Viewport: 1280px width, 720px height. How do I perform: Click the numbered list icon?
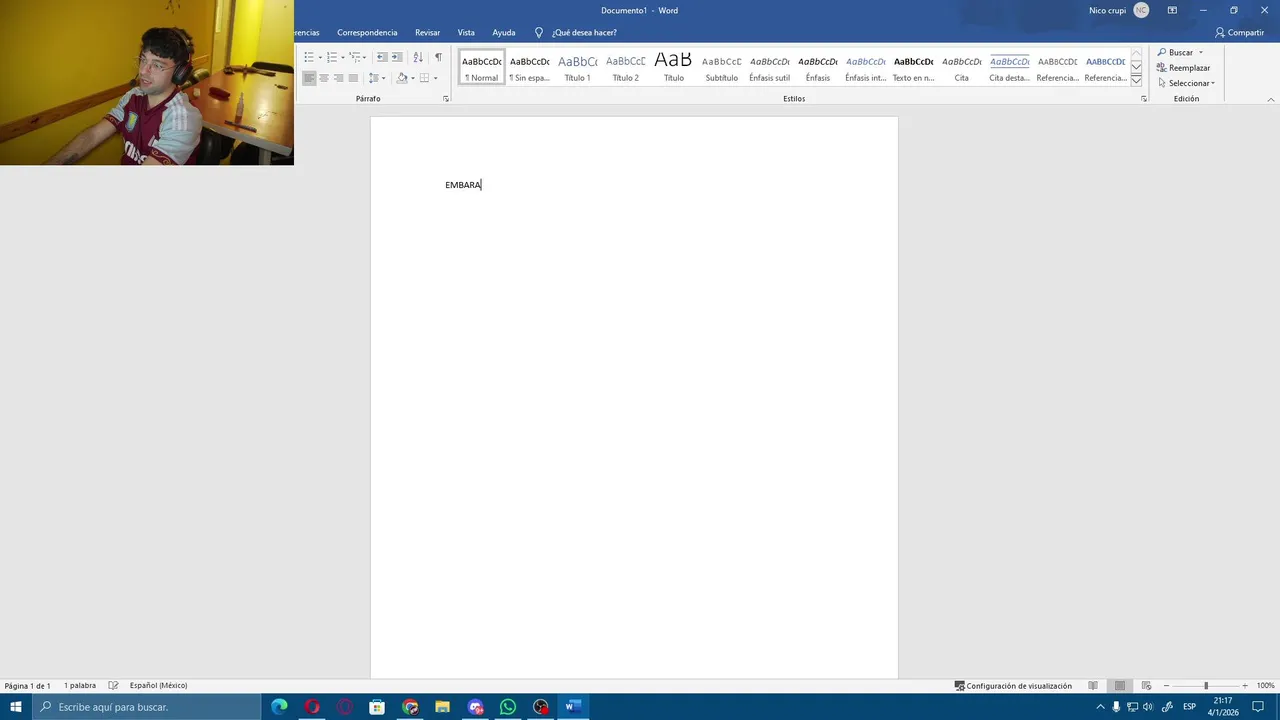[x=332, y=57]
